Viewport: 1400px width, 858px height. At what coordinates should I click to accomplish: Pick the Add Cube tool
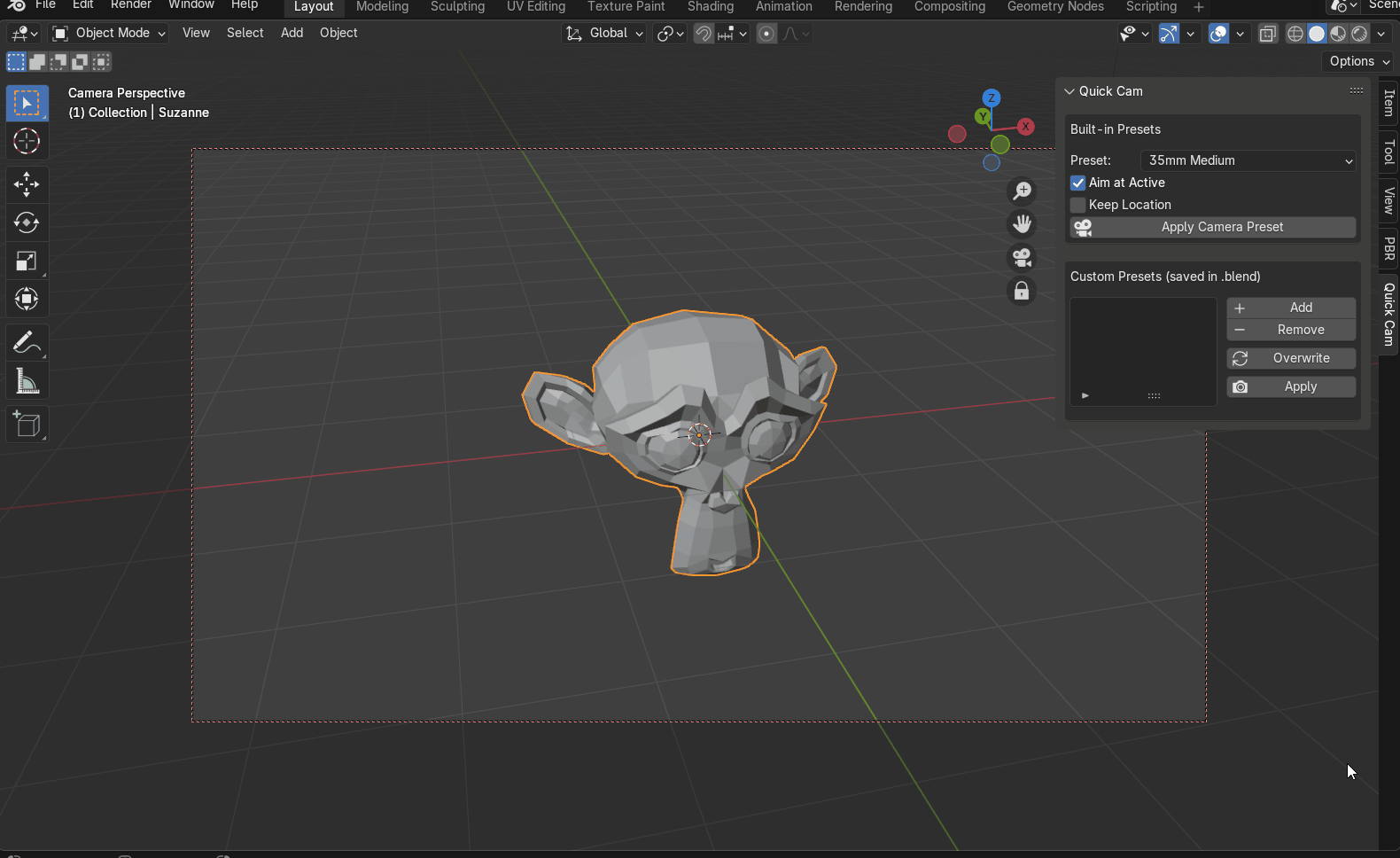tap(27, 425)
